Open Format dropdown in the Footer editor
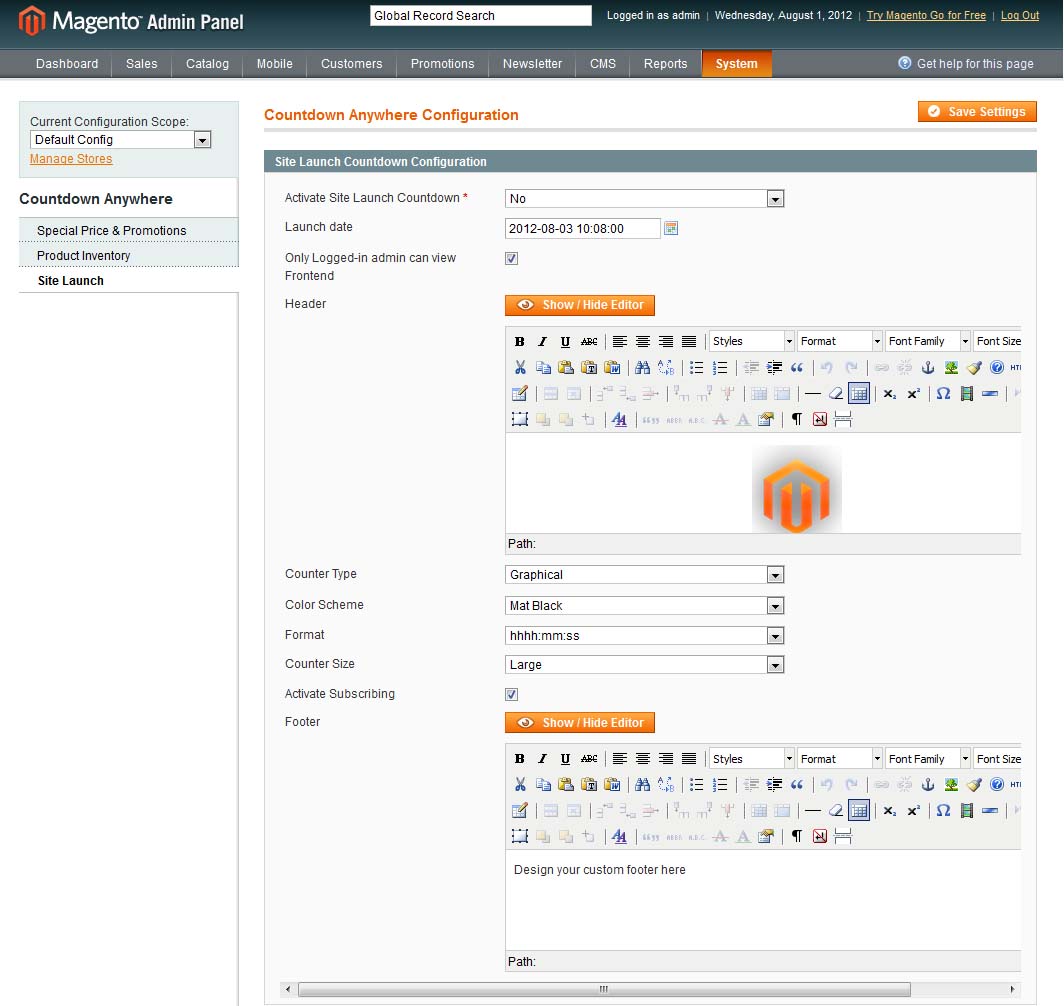The image size is (1064, 1006). tap(839, 759)
